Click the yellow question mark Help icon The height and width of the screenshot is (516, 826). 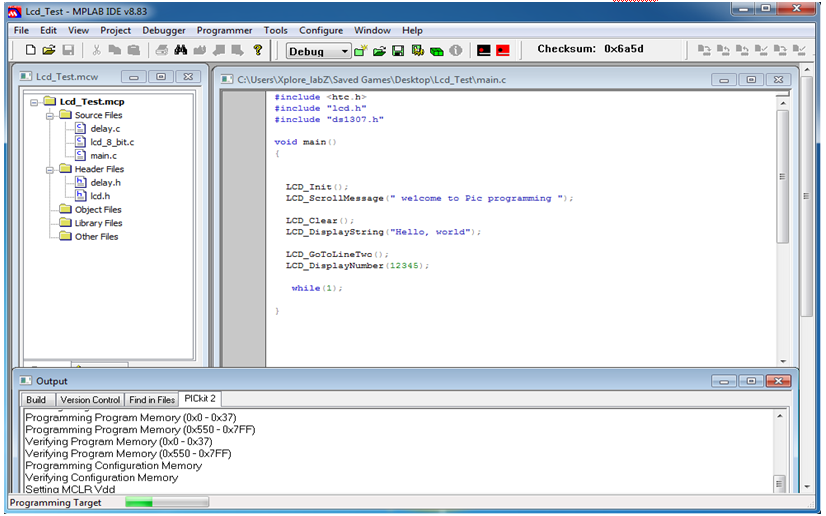coord(258,50)
